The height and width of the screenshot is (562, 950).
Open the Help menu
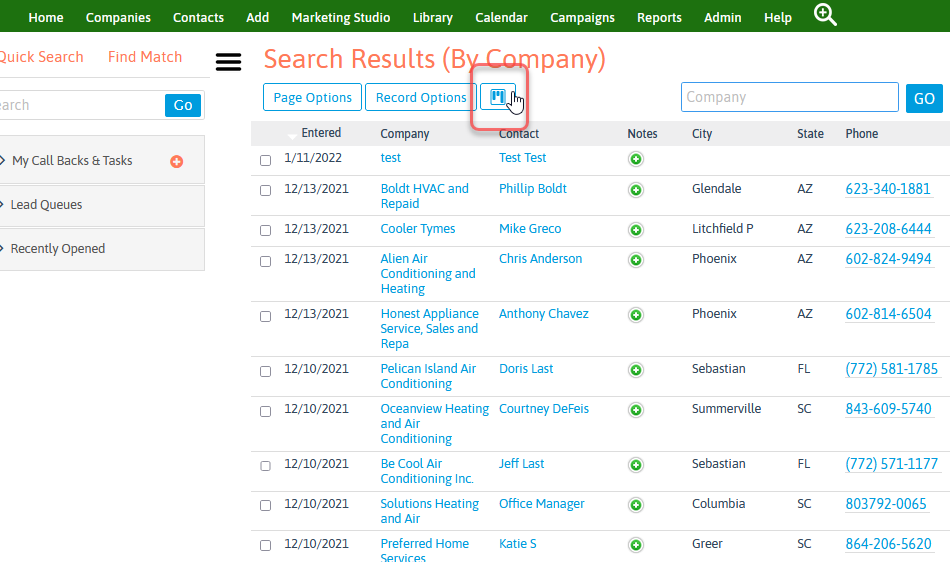(777, 18)
